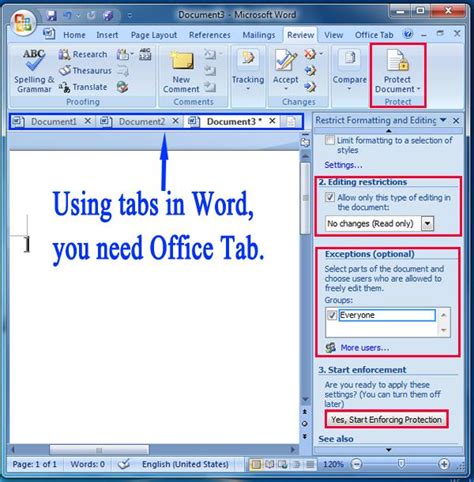
Task: Open the Home ribbon tab
Action: pos(74,35)
